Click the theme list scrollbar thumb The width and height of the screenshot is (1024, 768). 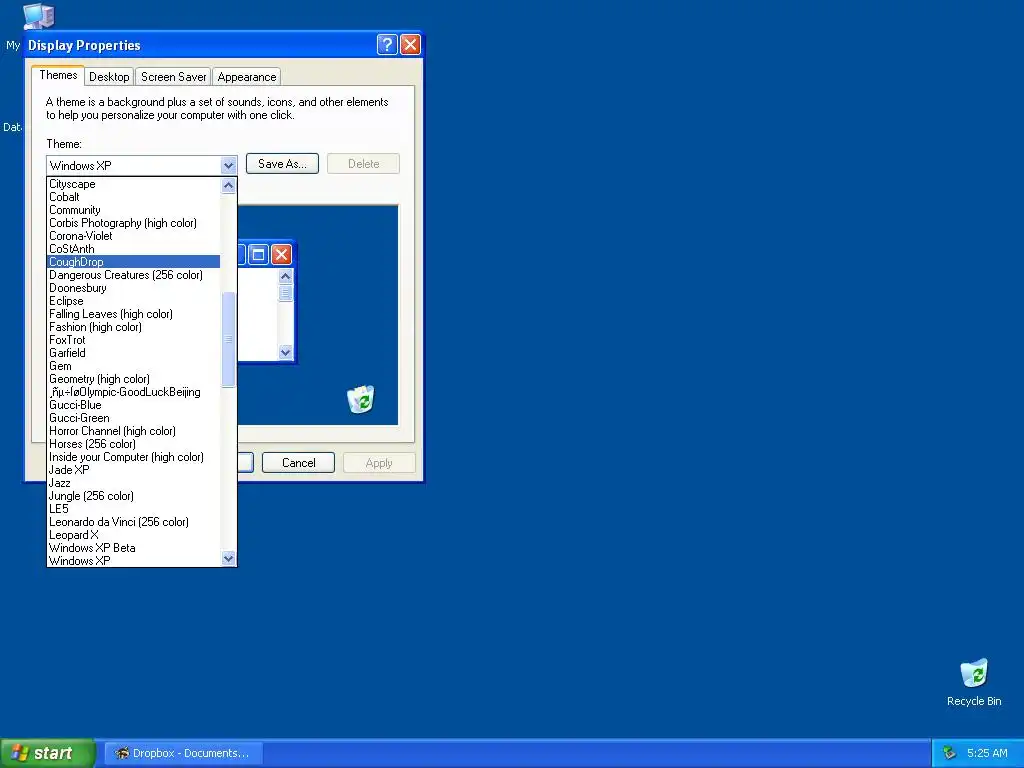click(228, 340)
